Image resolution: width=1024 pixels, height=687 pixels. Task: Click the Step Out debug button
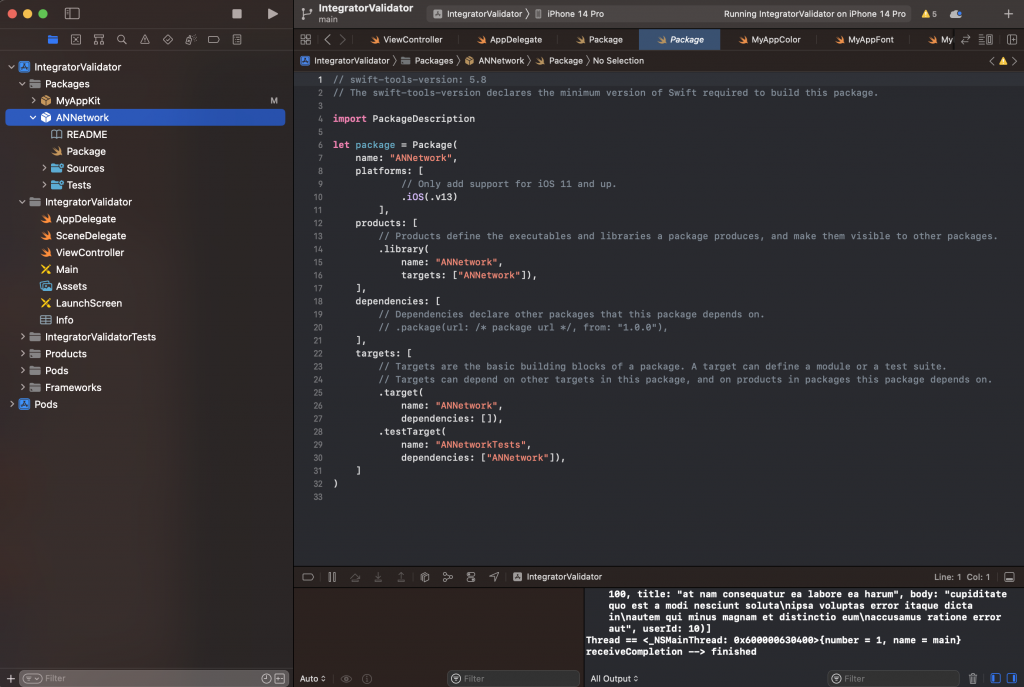point(401,577)
